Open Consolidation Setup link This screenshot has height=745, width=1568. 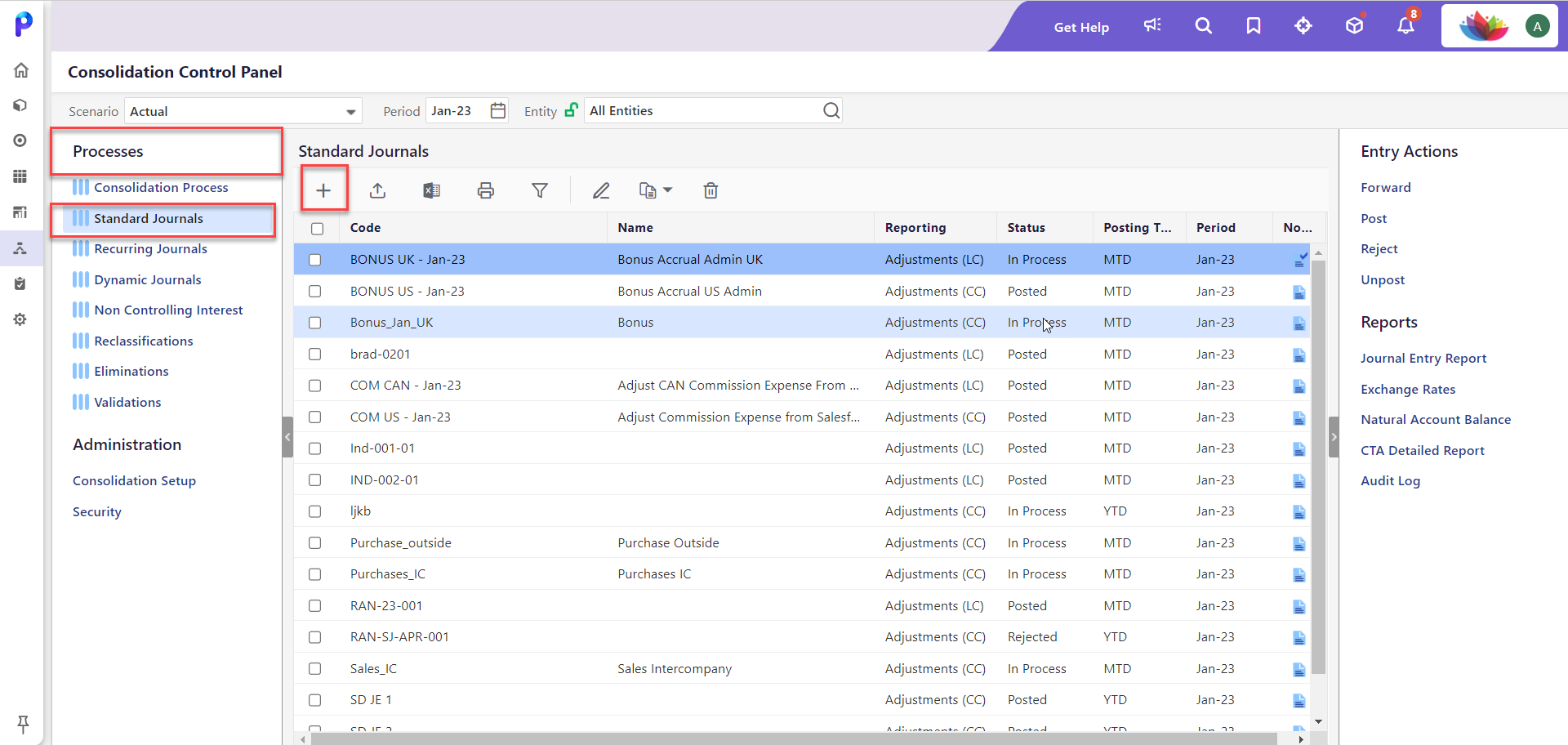(x=134, y=480)
